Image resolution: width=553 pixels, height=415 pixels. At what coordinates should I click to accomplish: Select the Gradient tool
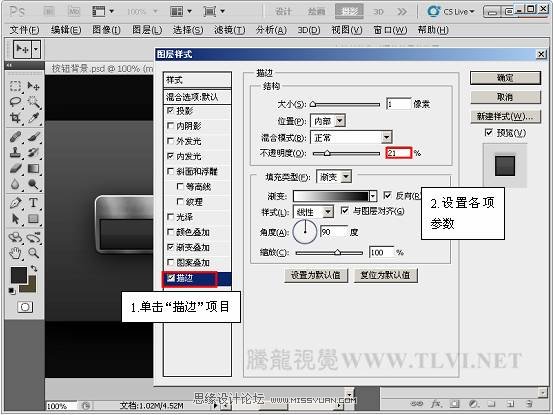(x=34, y=168)
